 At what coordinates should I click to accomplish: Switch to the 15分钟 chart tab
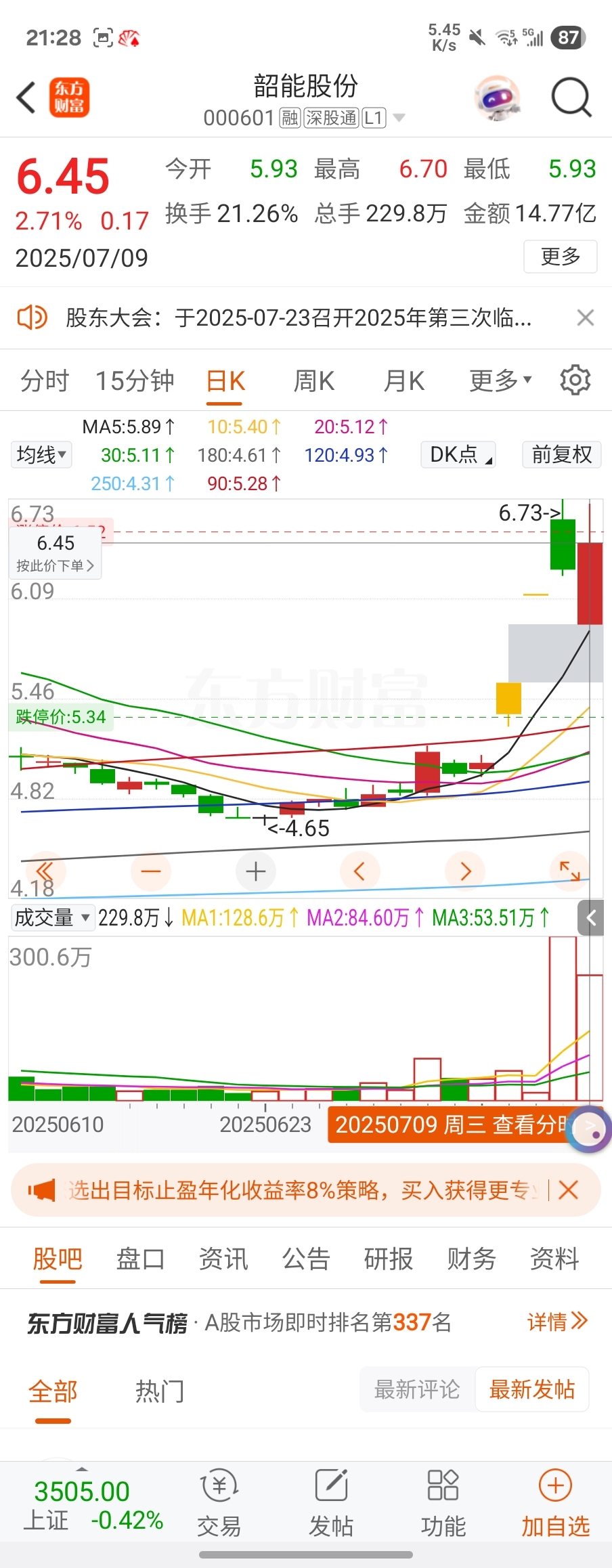(135, 380)
